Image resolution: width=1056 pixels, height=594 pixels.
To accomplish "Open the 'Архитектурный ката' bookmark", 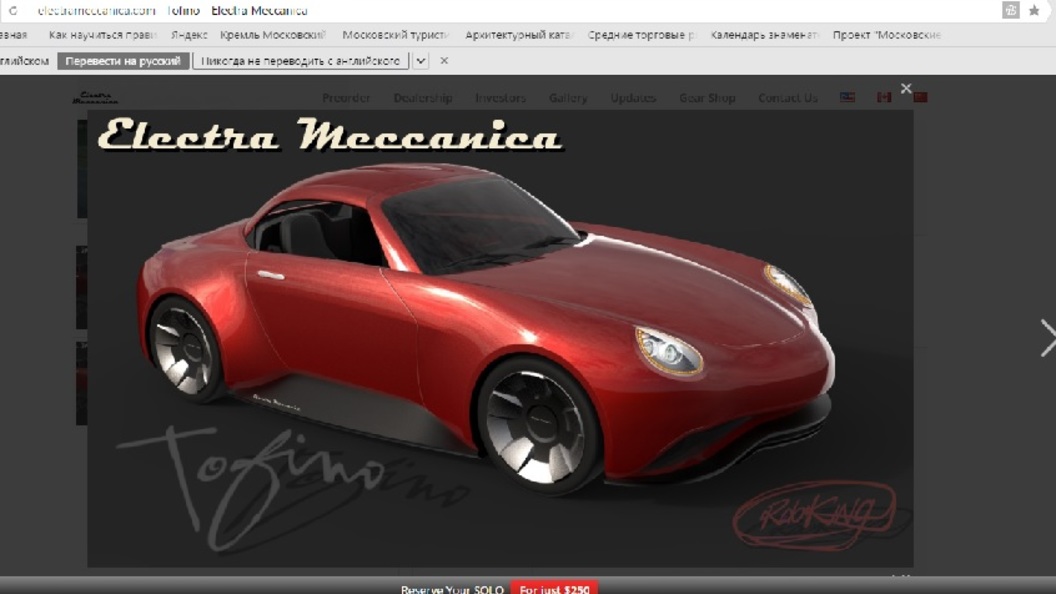I will point(518,34).
